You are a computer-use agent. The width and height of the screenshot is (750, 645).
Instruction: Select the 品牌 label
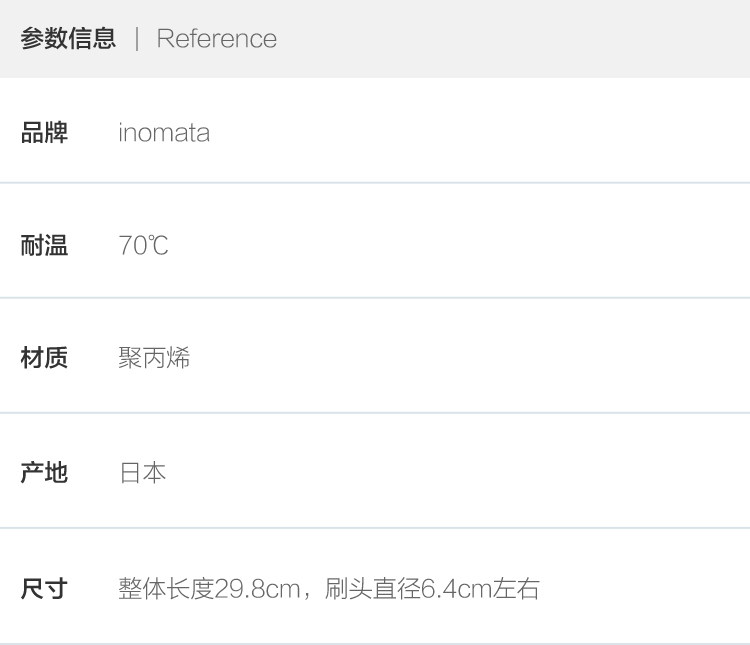coord(44,133)
